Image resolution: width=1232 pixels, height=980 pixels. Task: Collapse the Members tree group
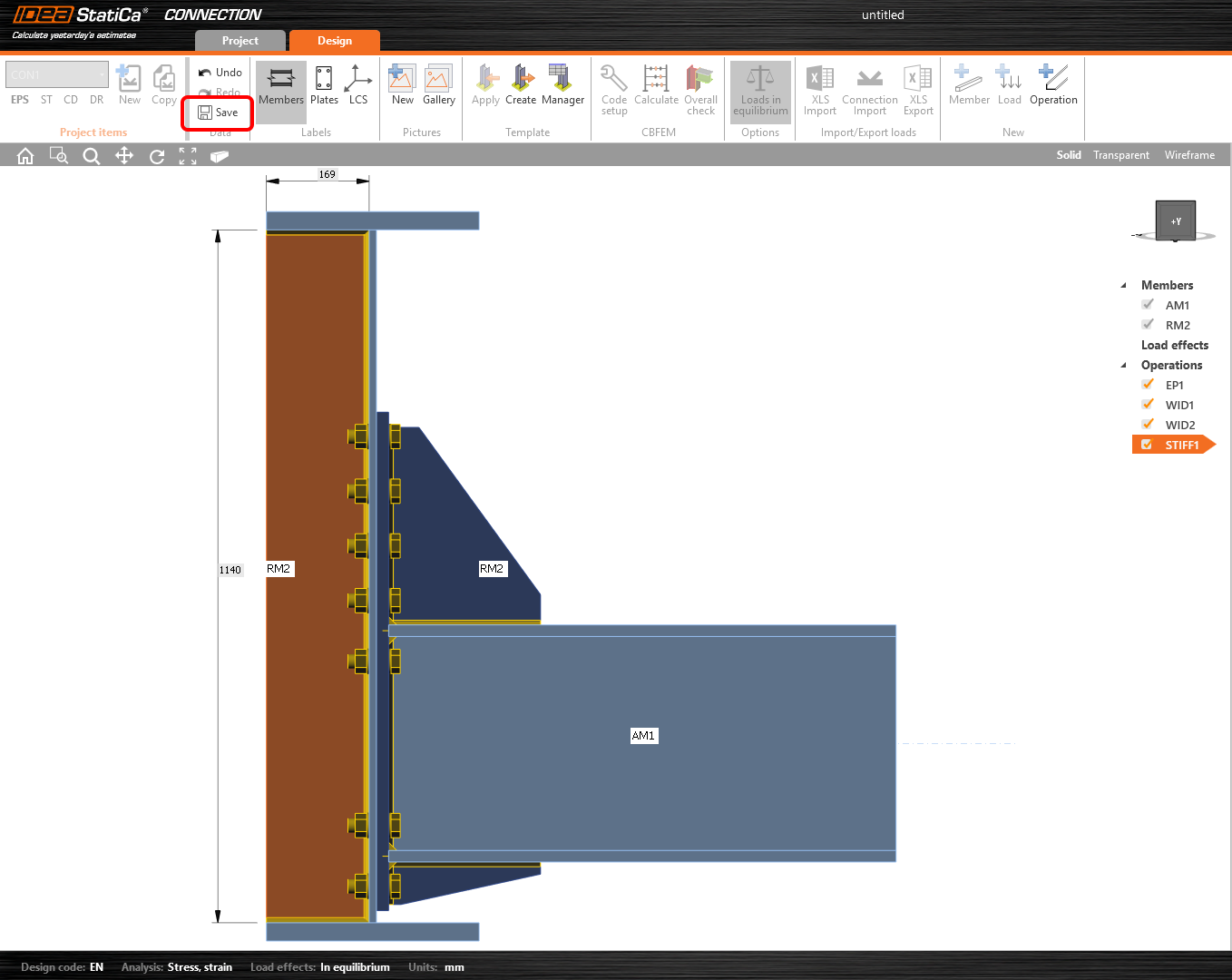point(1124,285)
